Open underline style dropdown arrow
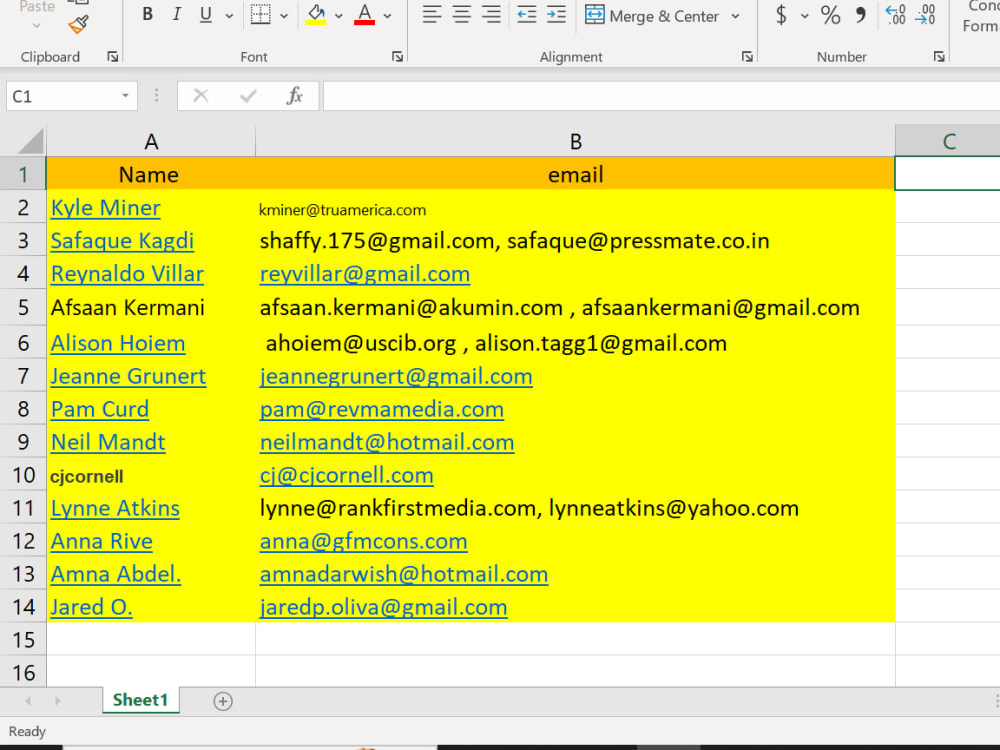The height and width of the screenshot is (750, 1000). click(x=229, y=15)
